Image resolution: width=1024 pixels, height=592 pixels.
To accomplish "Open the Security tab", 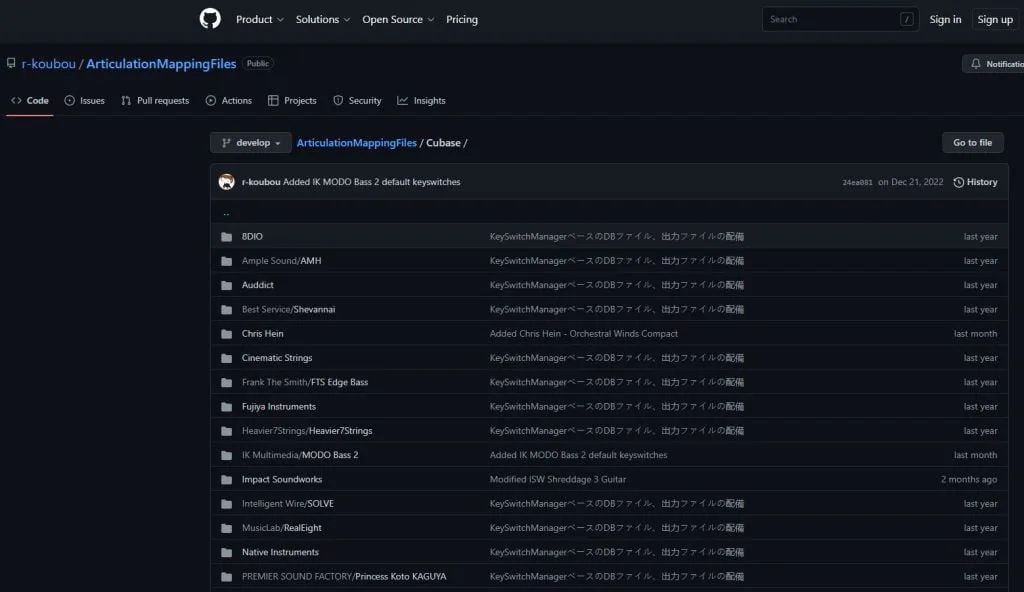I will coord(339,100).
